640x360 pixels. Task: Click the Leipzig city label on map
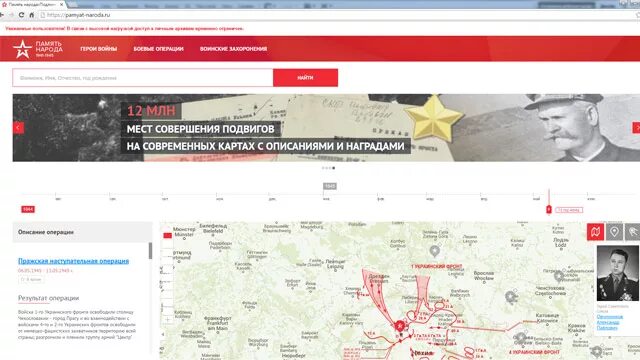tap(336, 264)
